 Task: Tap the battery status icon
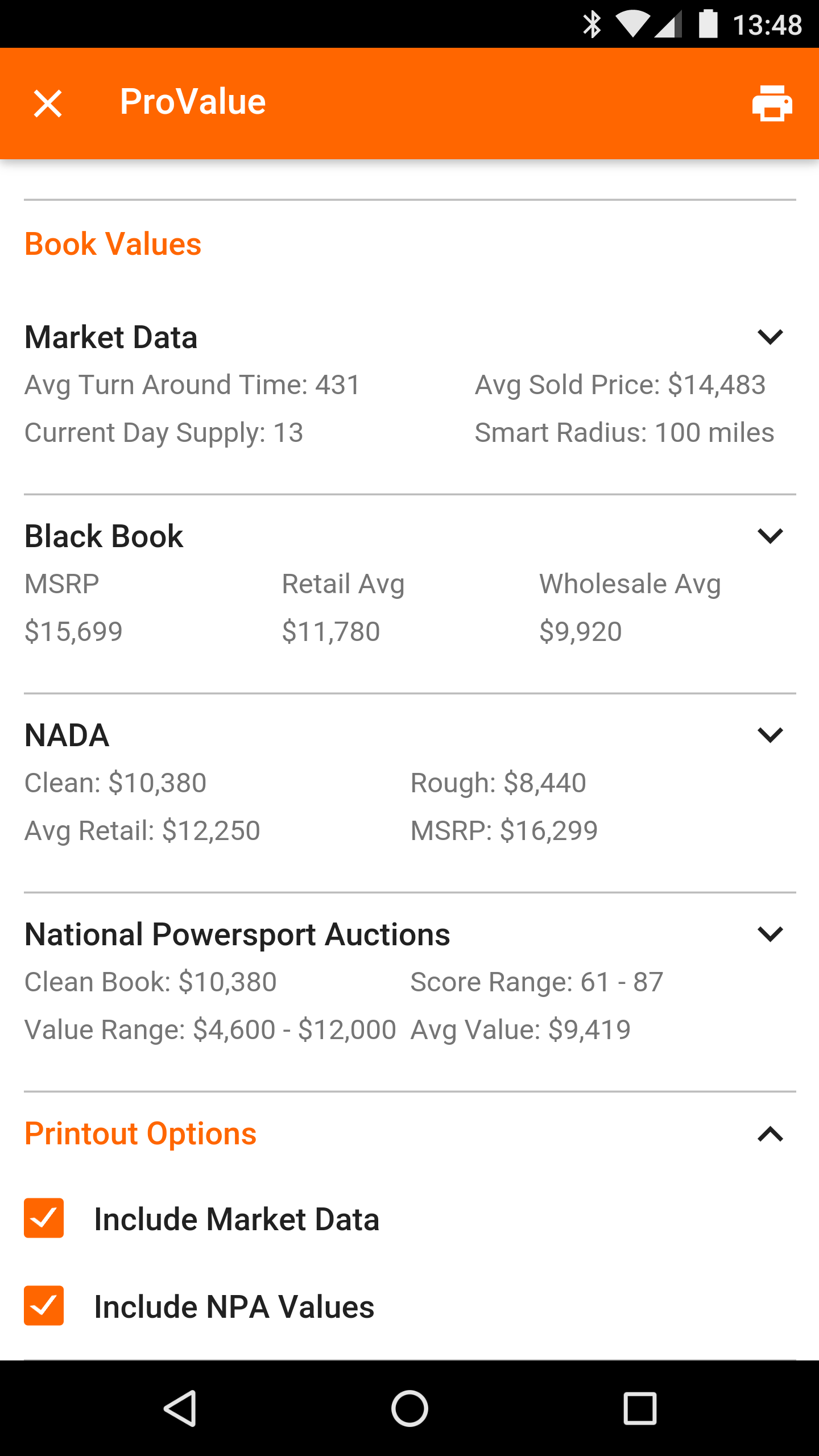708,24
